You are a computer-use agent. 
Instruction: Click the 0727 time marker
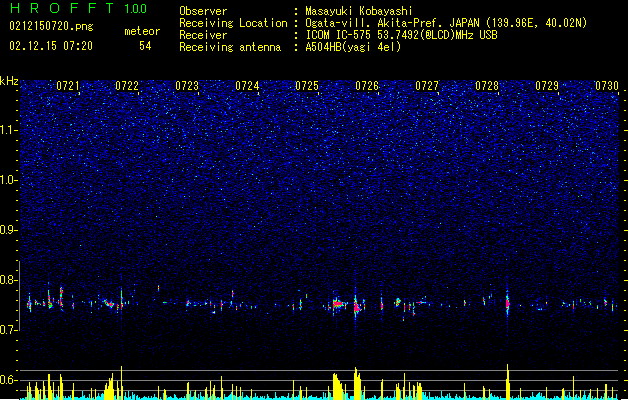click(427, 86)
